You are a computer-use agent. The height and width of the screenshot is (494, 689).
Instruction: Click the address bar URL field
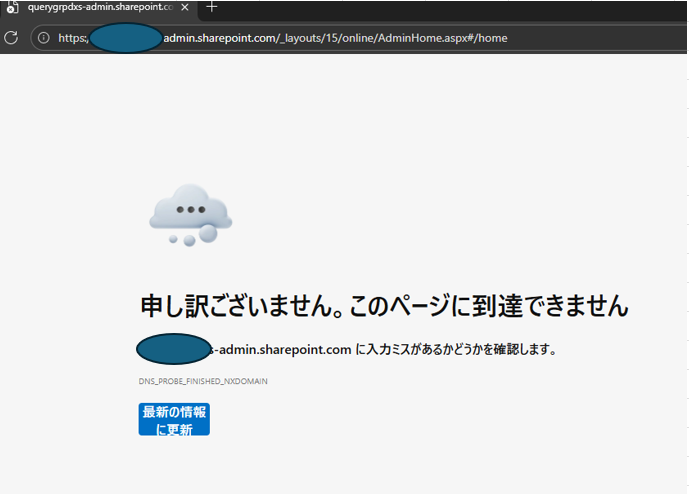358,38
